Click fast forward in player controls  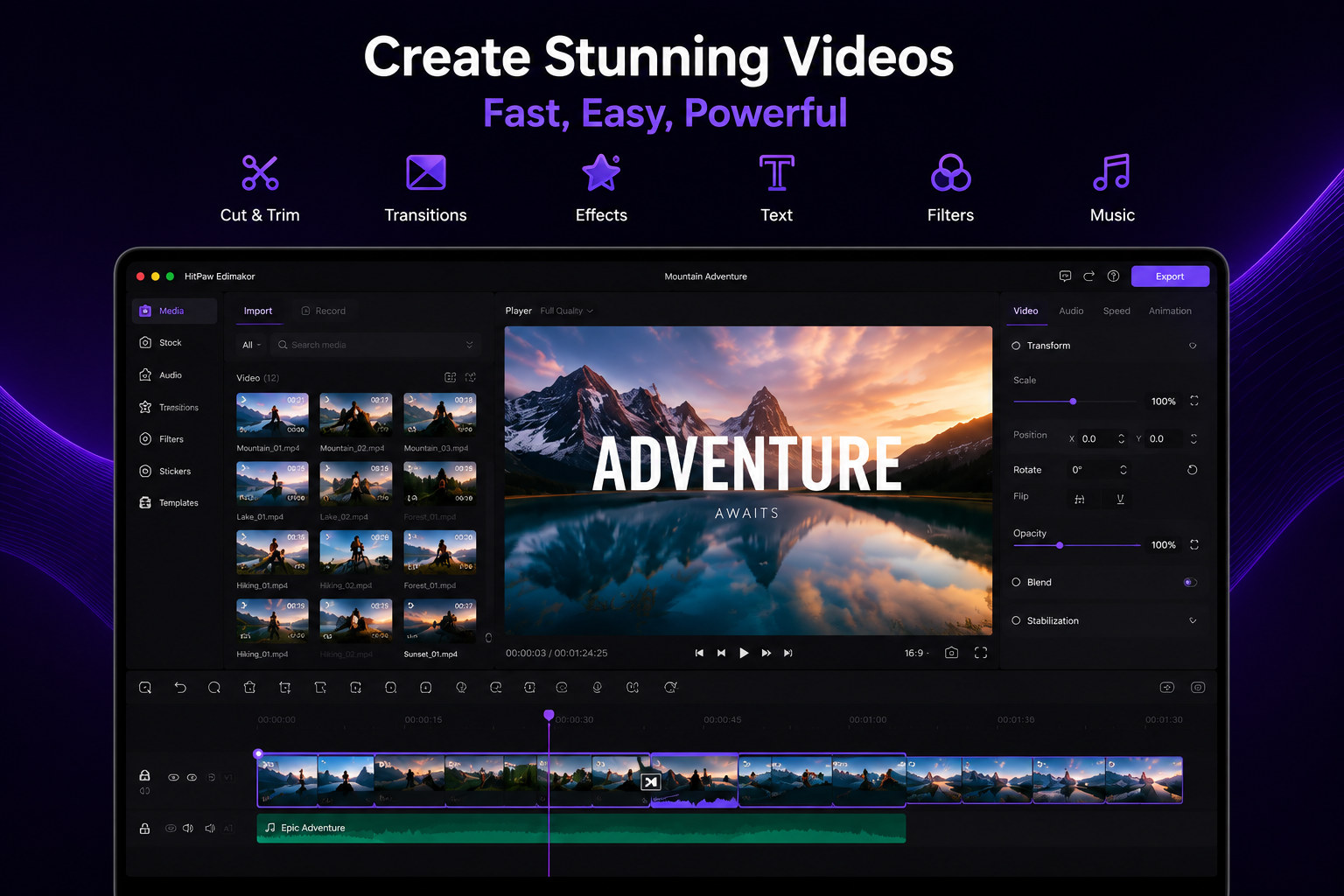pyautogui.click(x=766, y=653)
